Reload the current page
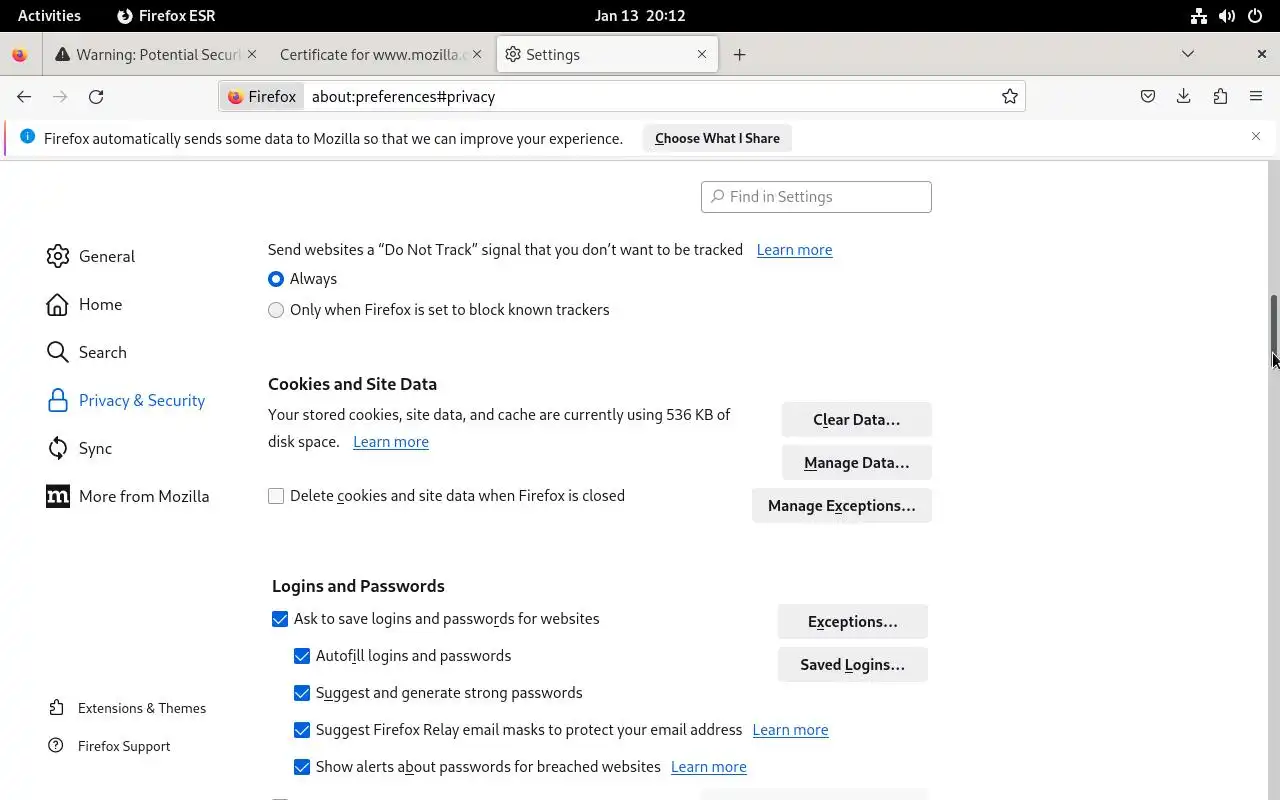The image size is (1280, 800). coord(96,96)
